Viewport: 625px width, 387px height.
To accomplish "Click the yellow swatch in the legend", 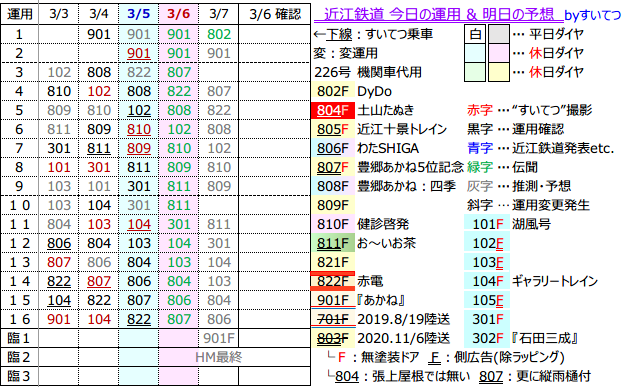I will coord(499,72).
